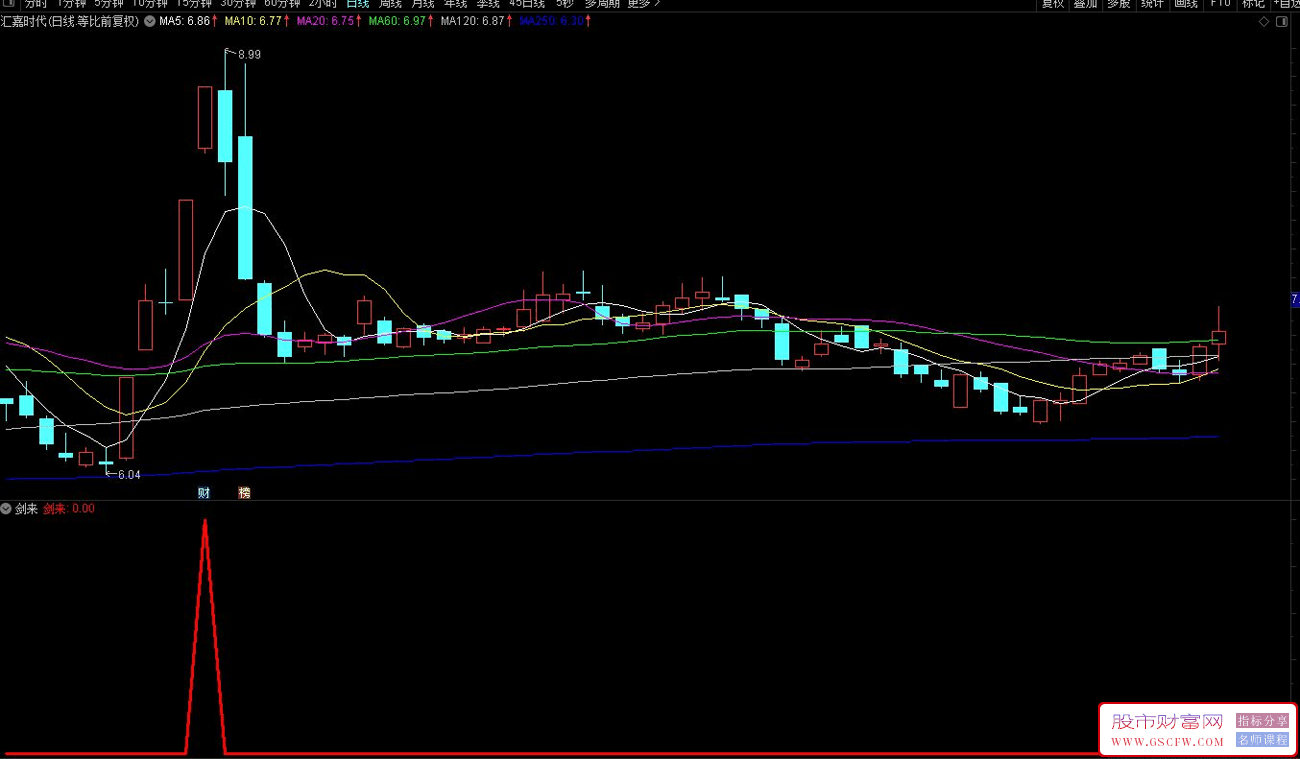Viewport: 1300px width, 759px height.
Task: Click the MA120: 6.87 label
Action: pos(472,21)
